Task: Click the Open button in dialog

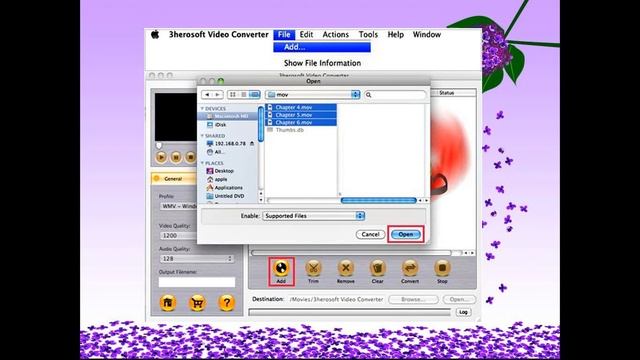Action: [x=406, y=234]
